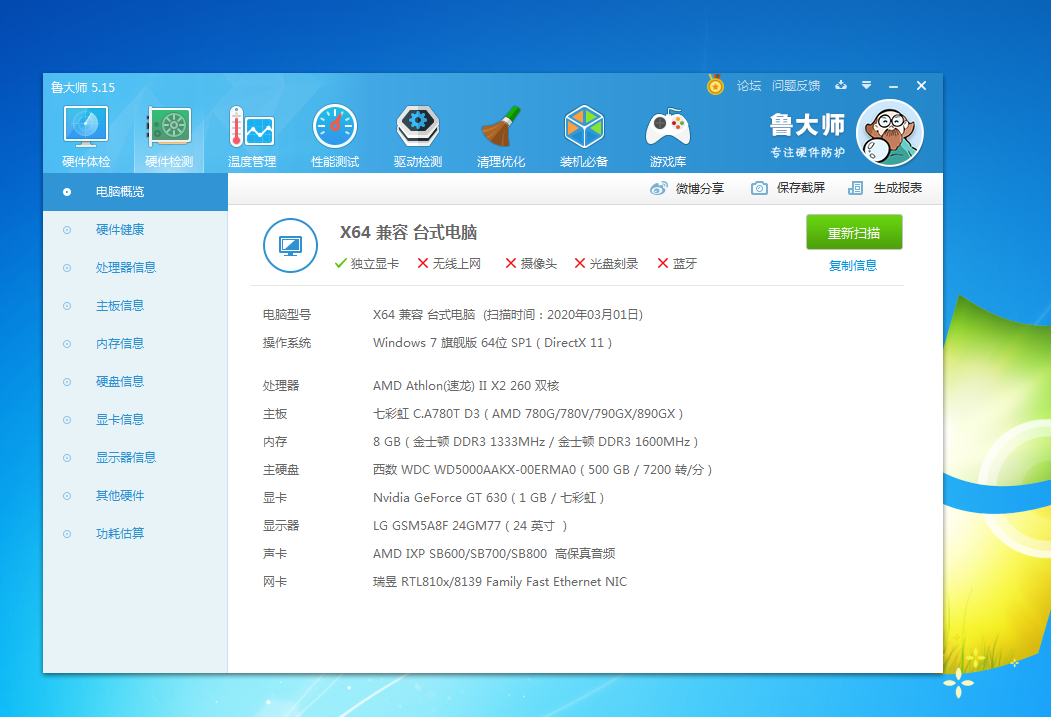Screen dimensions: 1051x717
Task: Click the camera icon for 保存截屏
Action: click(759, 188)
